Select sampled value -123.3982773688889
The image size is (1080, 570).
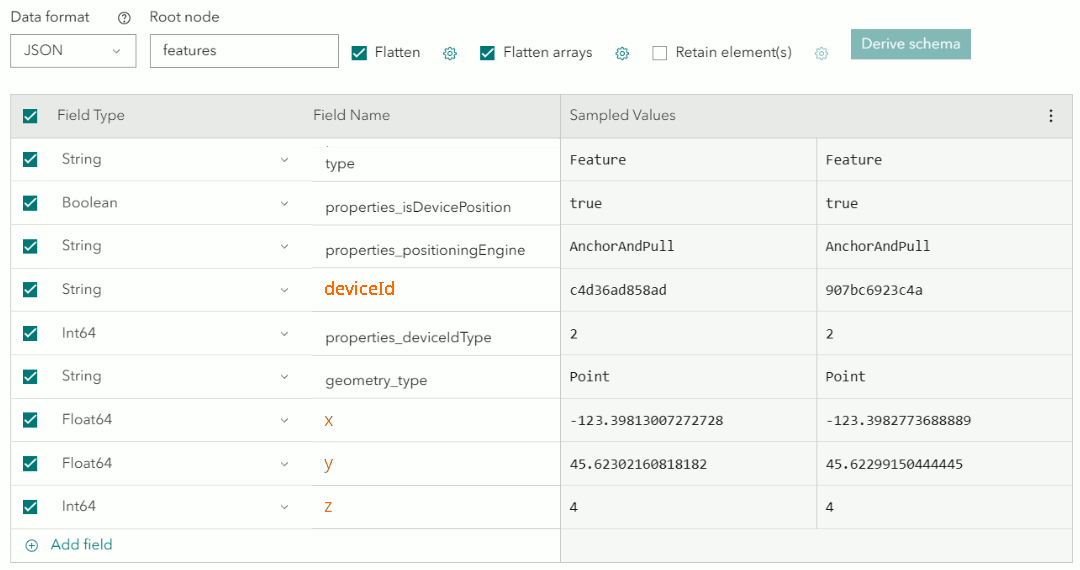click(898, 421)
